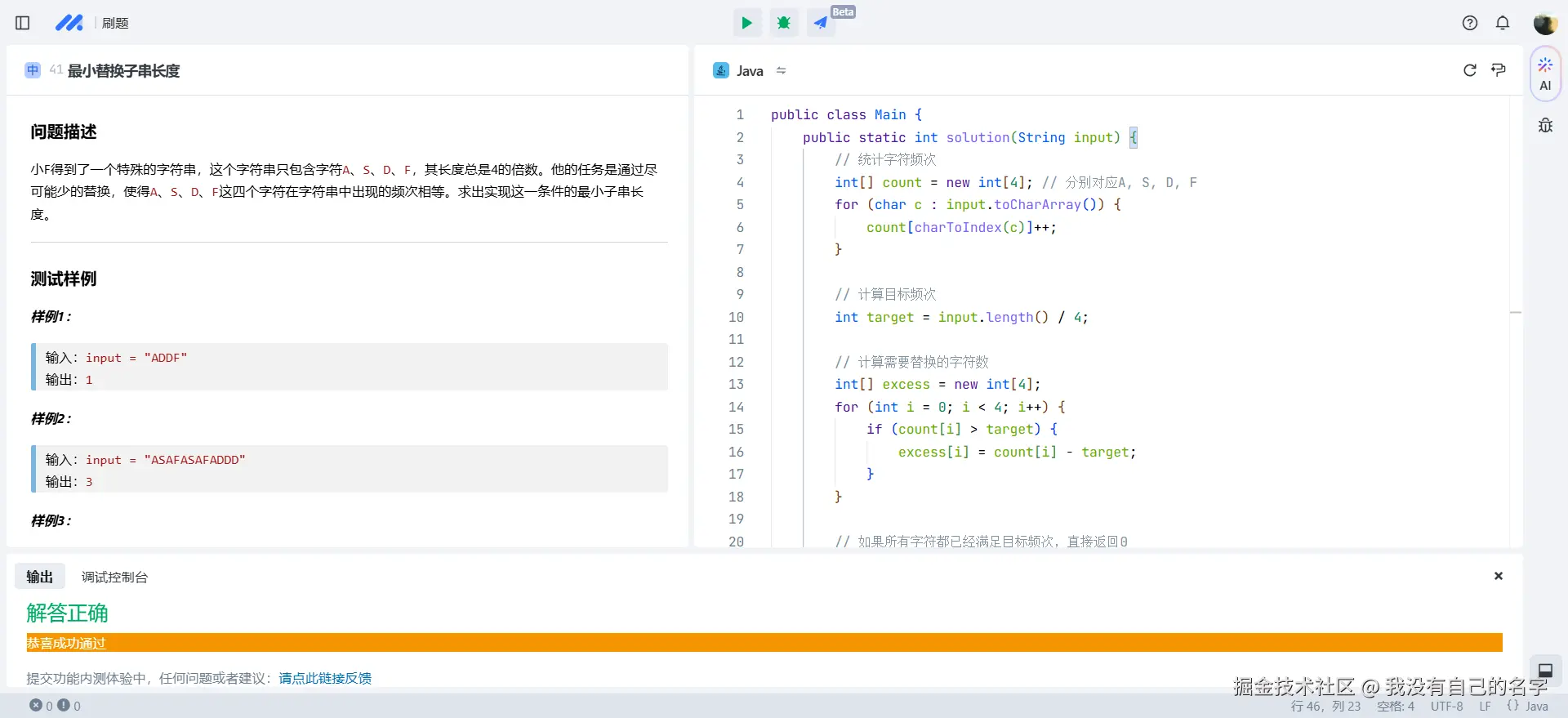
Task: Click the 刷题 header label
Action: pos(115,23)
